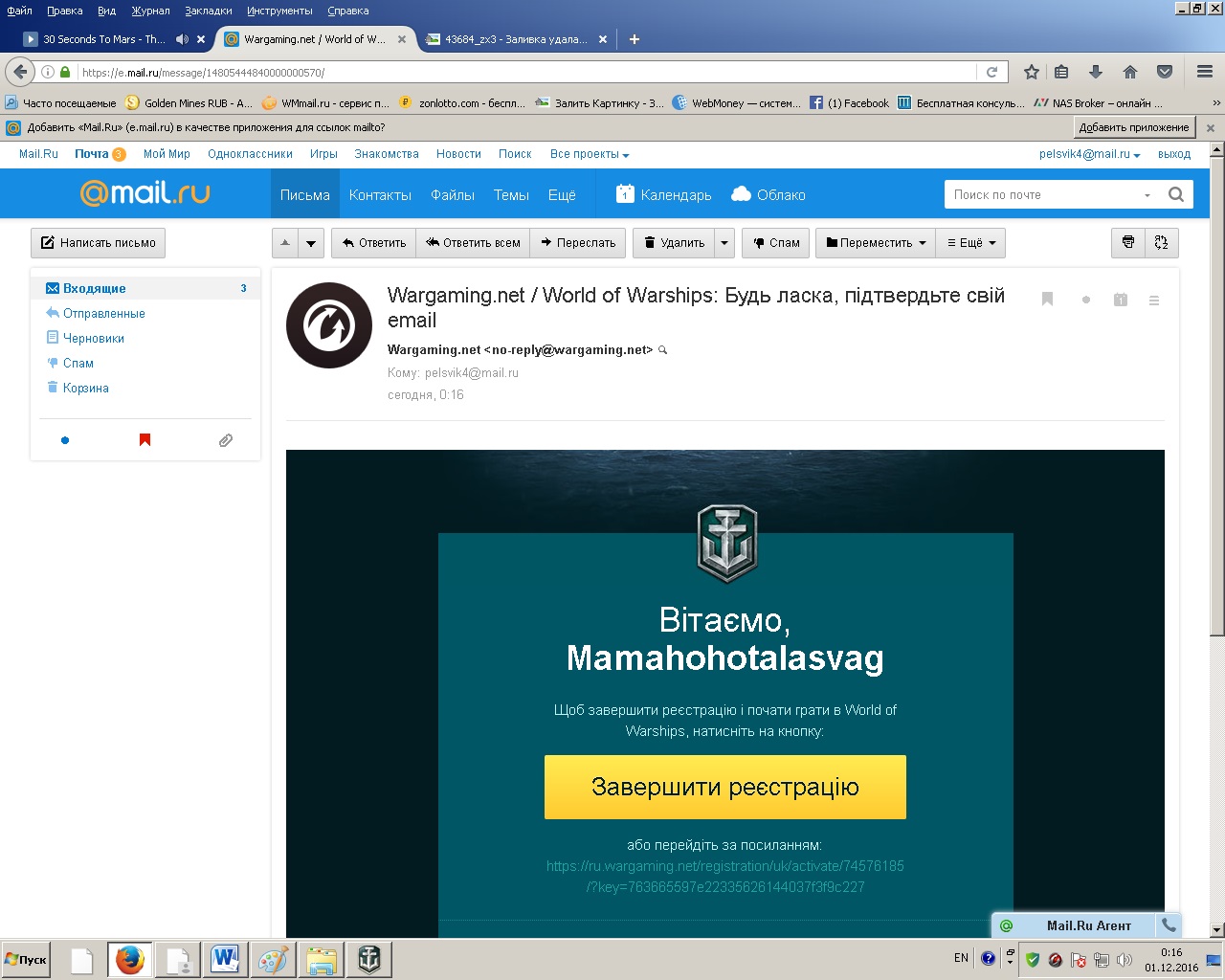Bookmark this page with the star icon
Image resolution: width=1225 pixels, height=980 pixels.
[x=1031, y=72]
